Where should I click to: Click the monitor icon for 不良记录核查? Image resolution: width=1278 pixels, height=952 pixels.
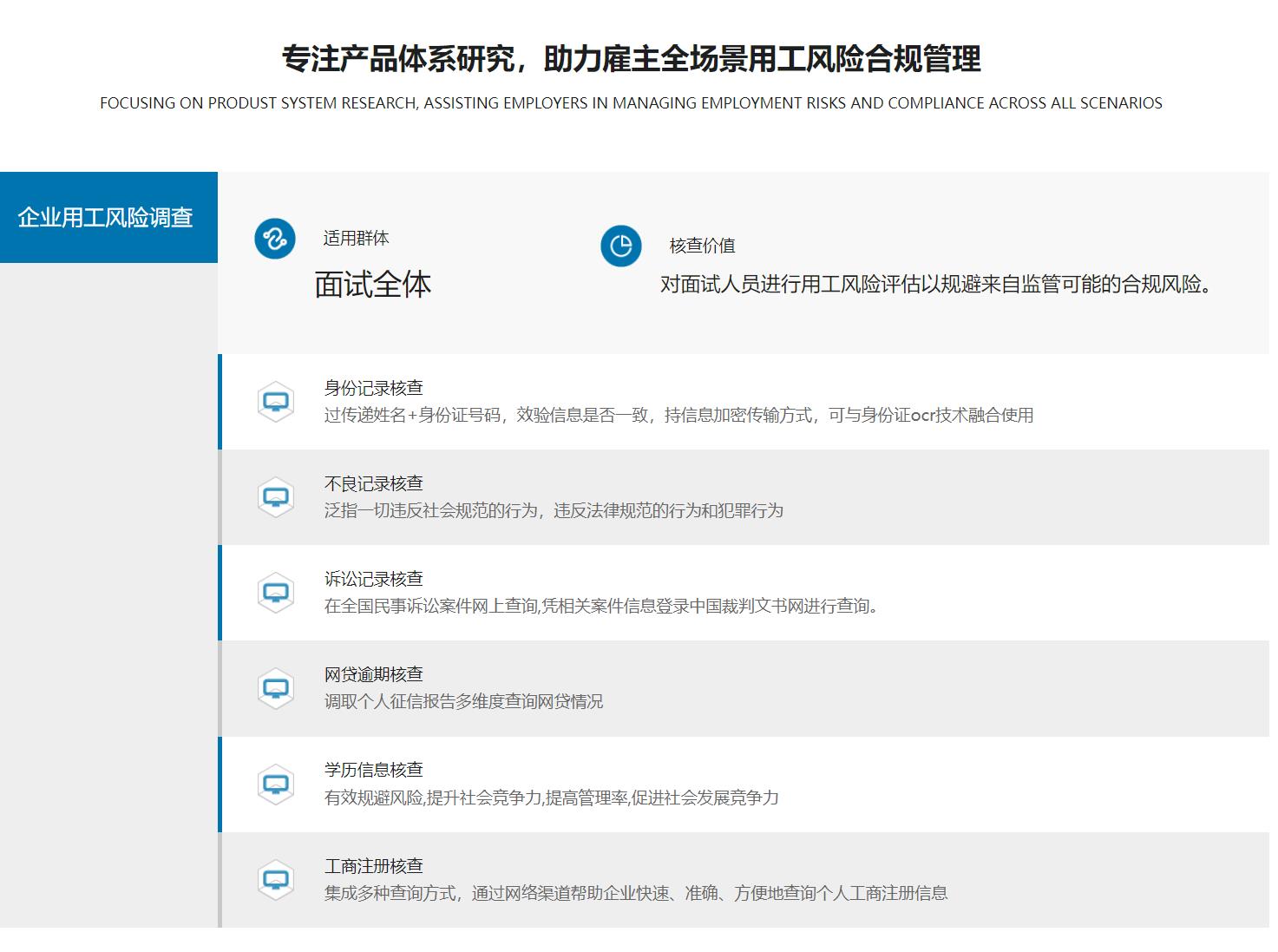[276, 497]
